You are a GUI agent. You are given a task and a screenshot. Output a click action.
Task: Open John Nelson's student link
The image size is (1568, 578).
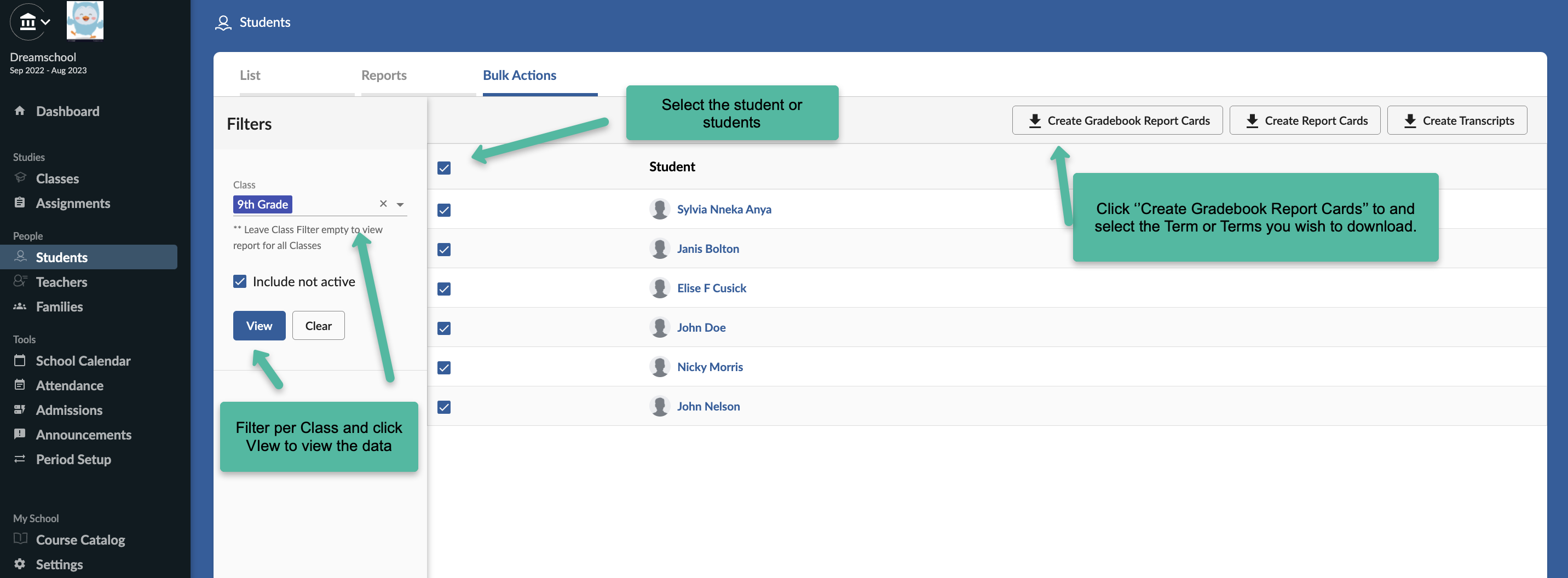coord(708,406)
